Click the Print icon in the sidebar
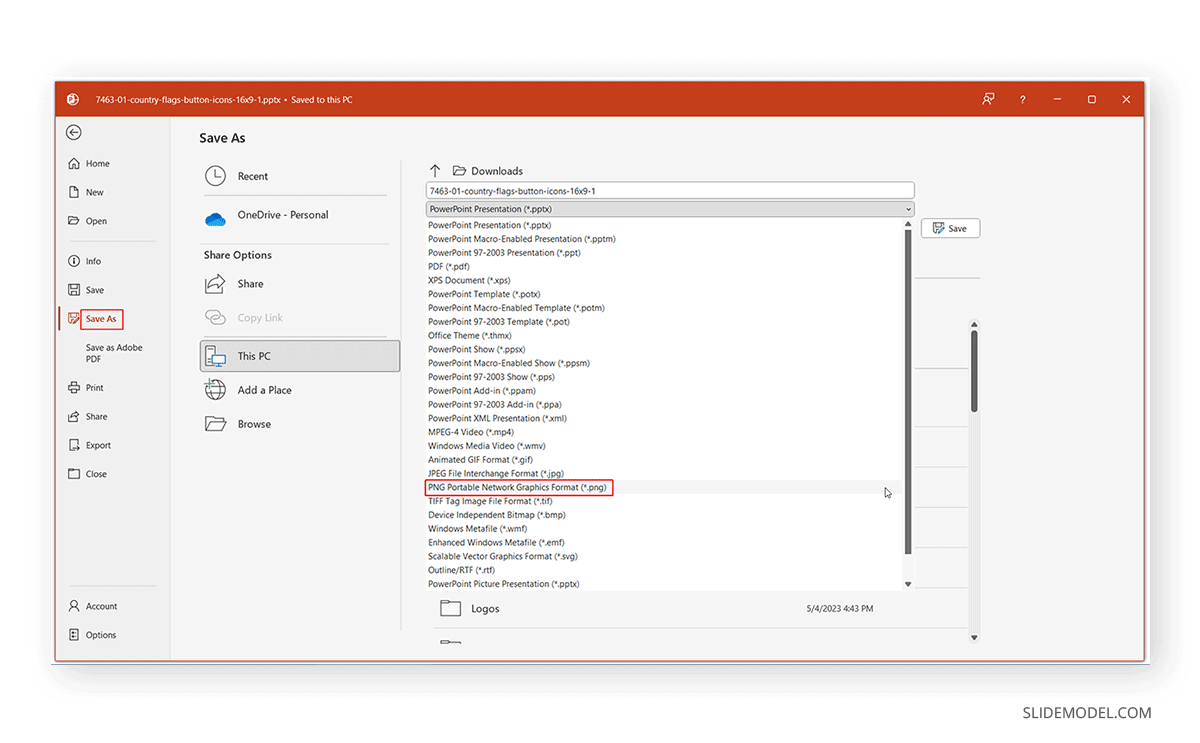This screenshot has height=743, width=1200. 77,387
